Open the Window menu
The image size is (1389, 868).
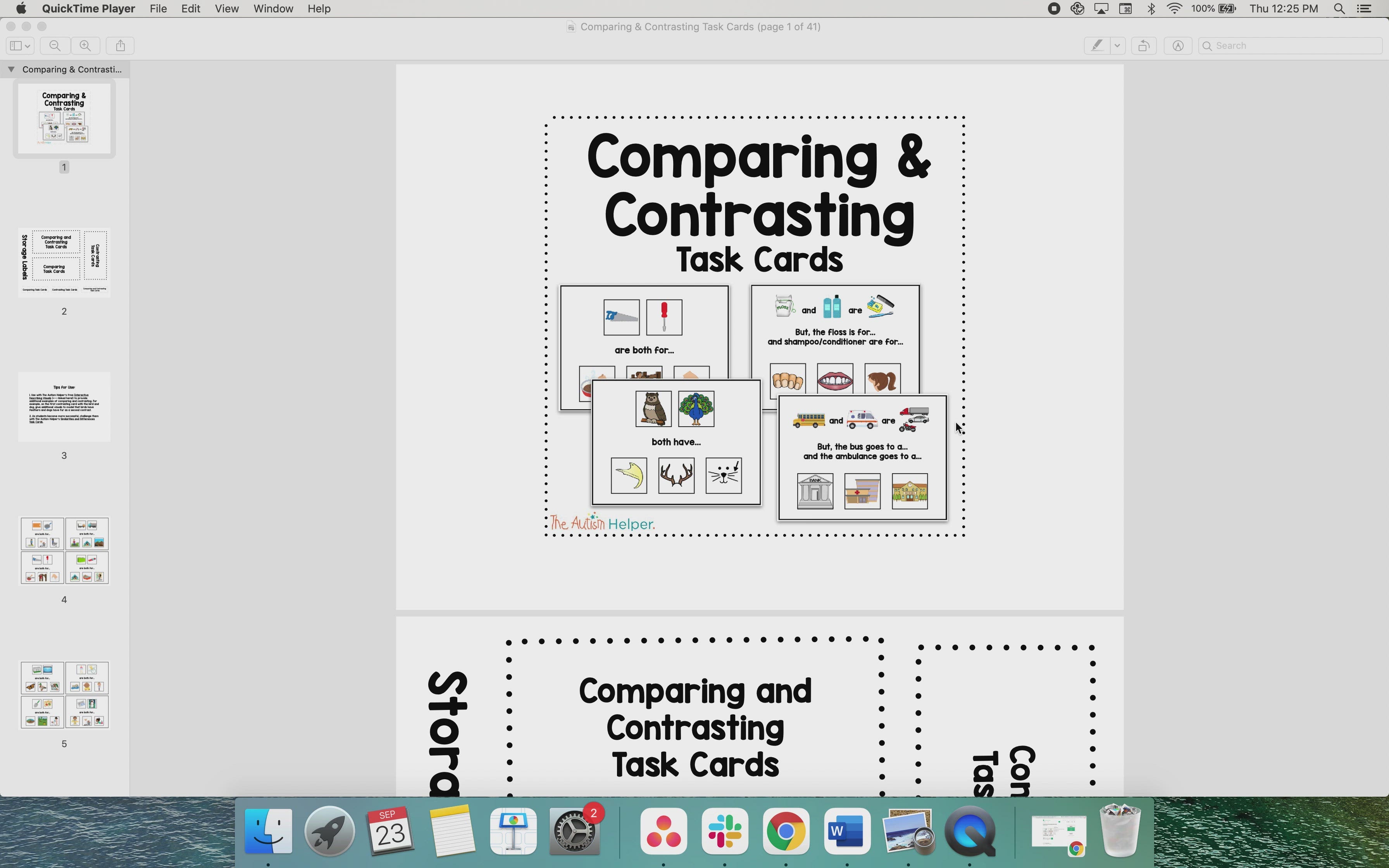tap(273, 9)
